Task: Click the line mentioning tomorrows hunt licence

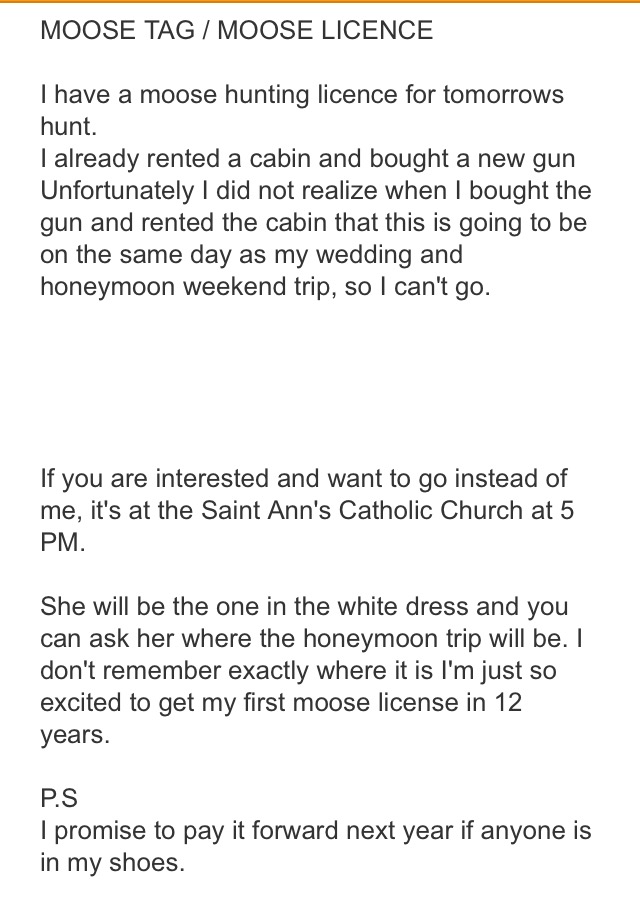Action: [302, 95]
